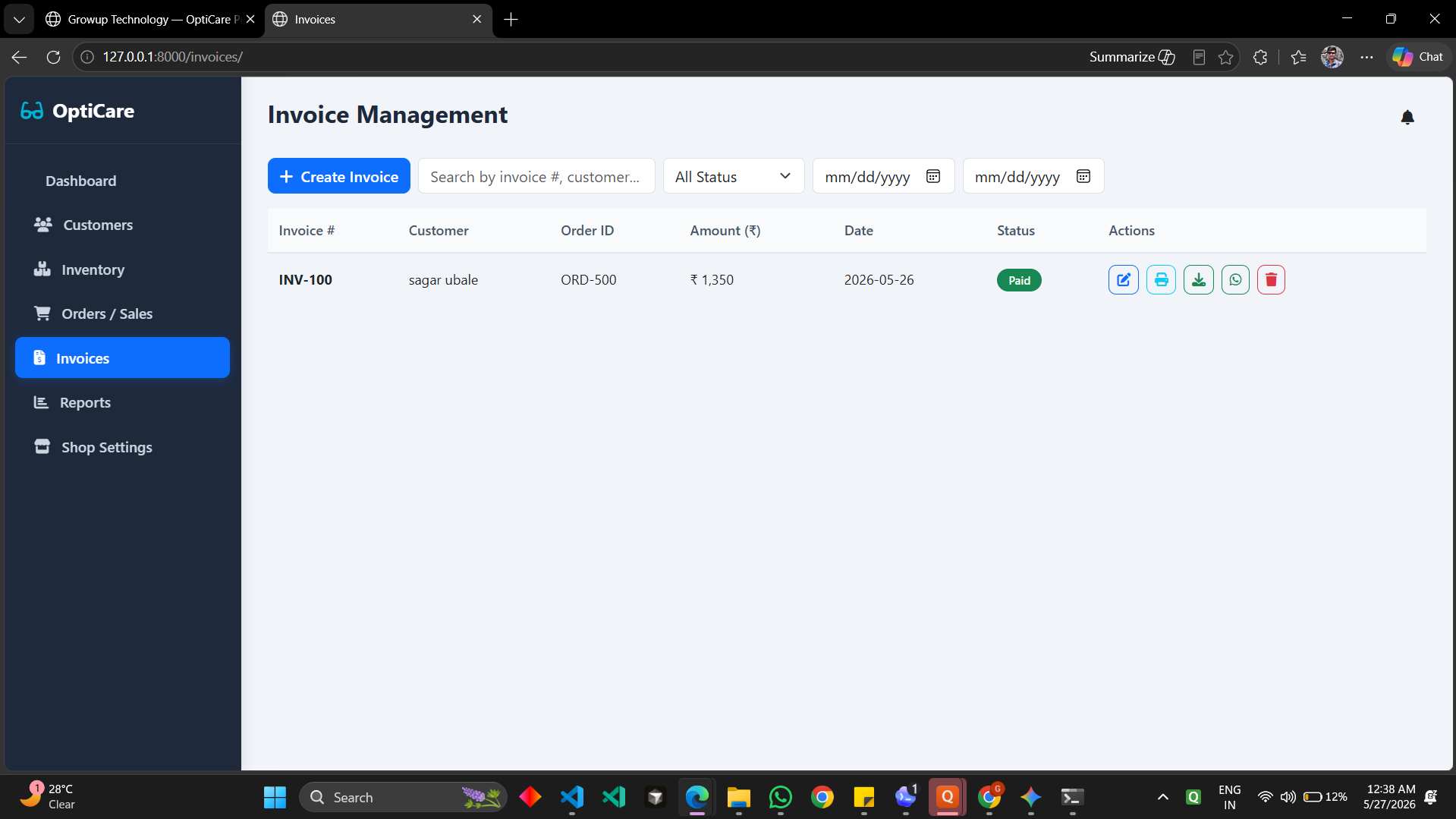
Task: Focus the invoice search field
Action: (536, 176)
